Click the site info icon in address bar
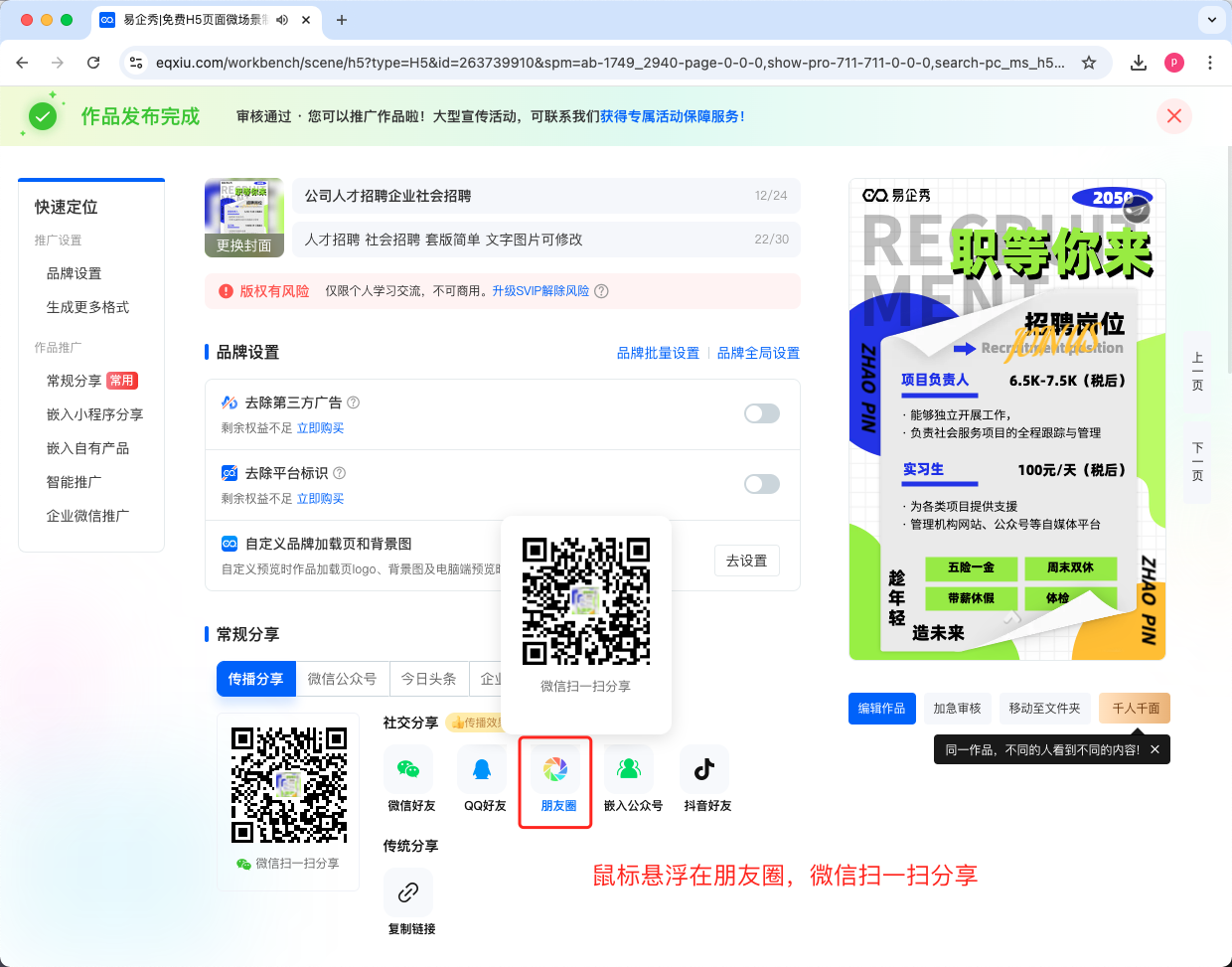 click(x=136, y=63)
